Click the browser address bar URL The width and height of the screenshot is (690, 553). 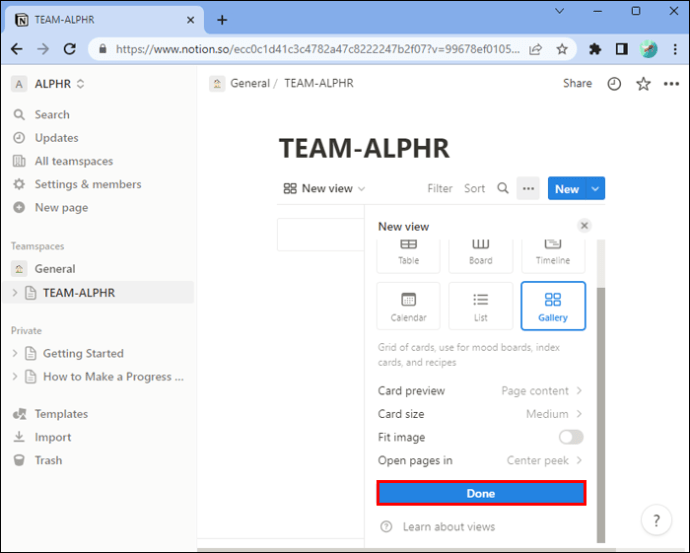[x=317, y=49]
